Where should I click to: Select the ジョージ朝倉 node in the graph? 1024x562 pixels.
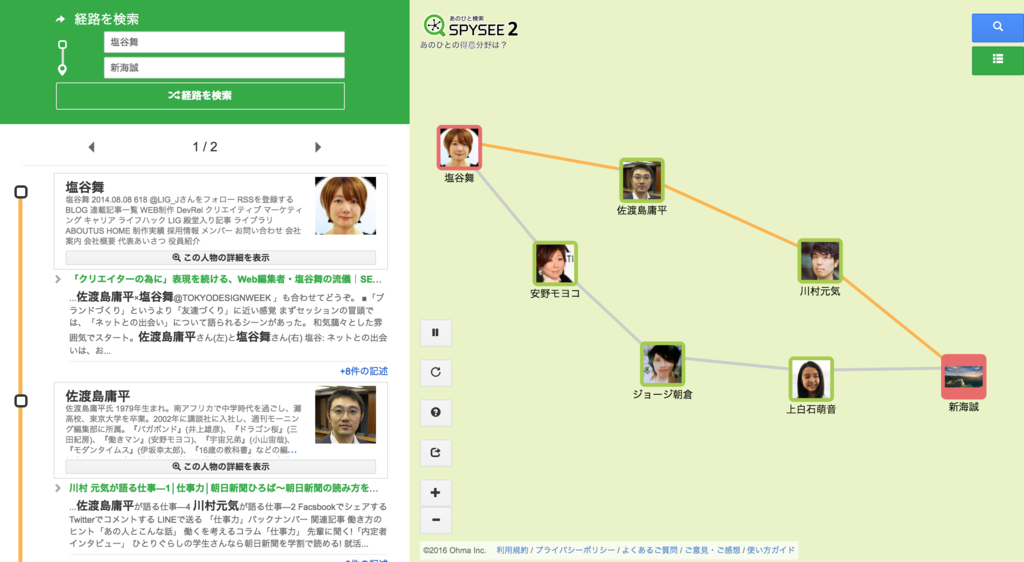[662, 364]
